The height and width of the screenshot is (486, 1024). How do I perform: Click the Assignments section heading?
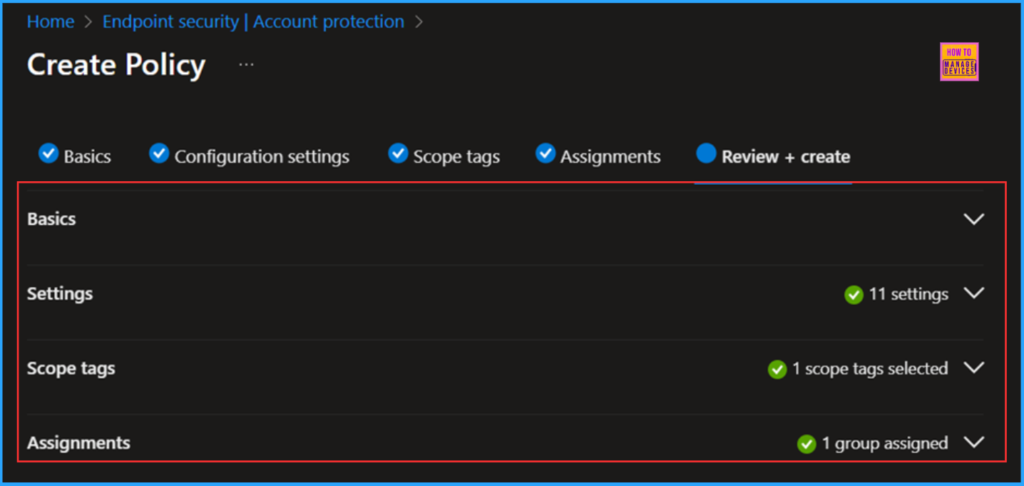(78, 443)
